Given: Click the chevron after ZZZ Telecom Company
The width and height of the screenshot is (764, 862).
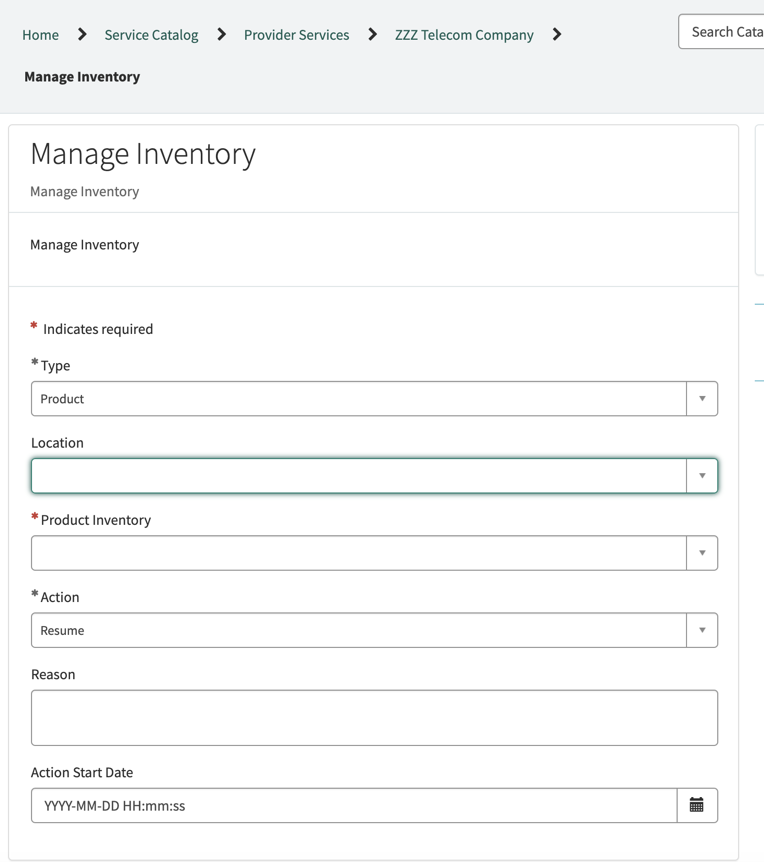Looking at the screenshot, I should pyautogui.click(x=557, y=35).
